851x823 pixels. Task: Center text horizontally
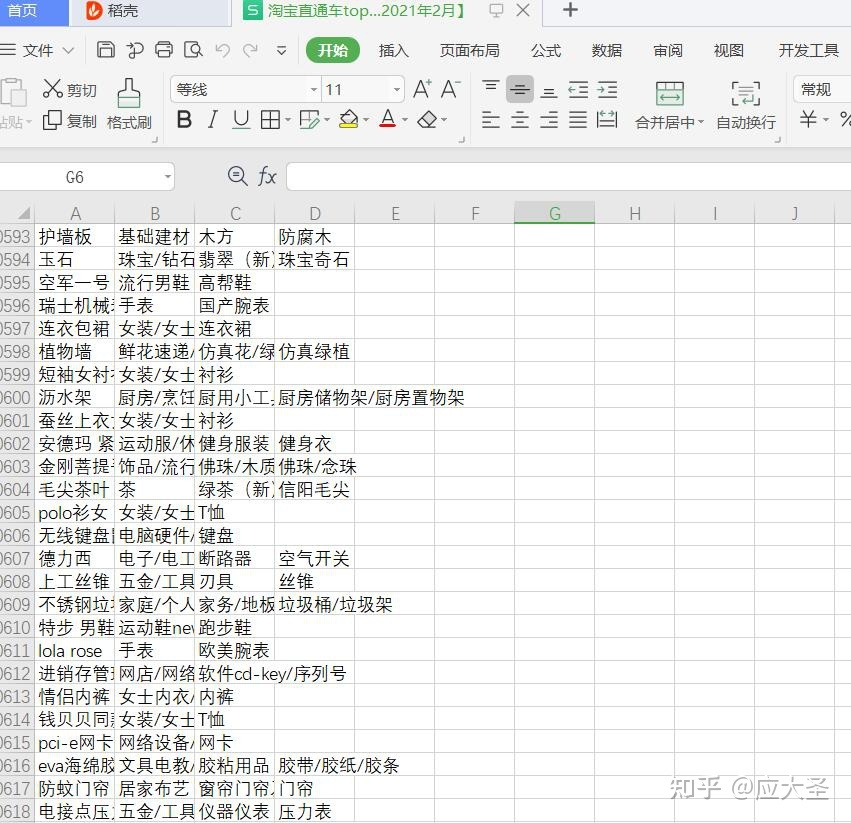[x=520, y=119]
